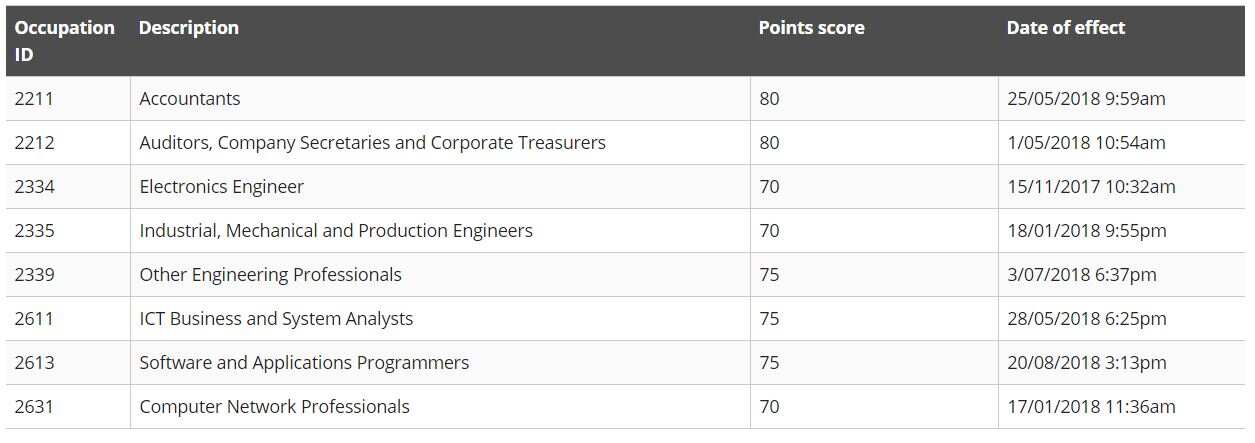Image resolution: width=1255 pixels, height=443 pixels.
Task: Select Auditors, Company Secretaries and Corporate Treasurers
Action: 372,143
